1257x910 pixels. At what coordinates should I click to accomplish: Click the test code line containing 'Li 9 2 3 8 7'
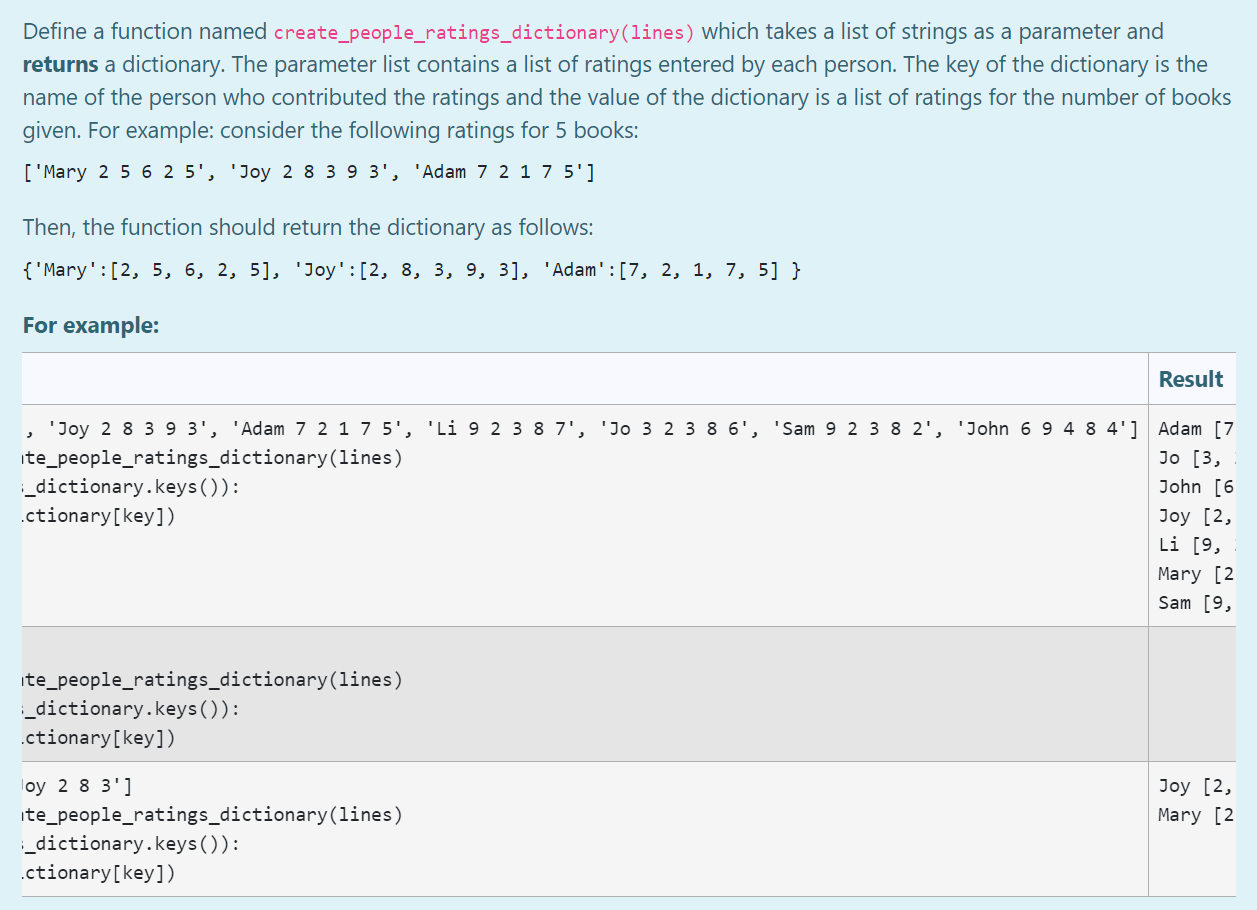(x=580, y=429)
